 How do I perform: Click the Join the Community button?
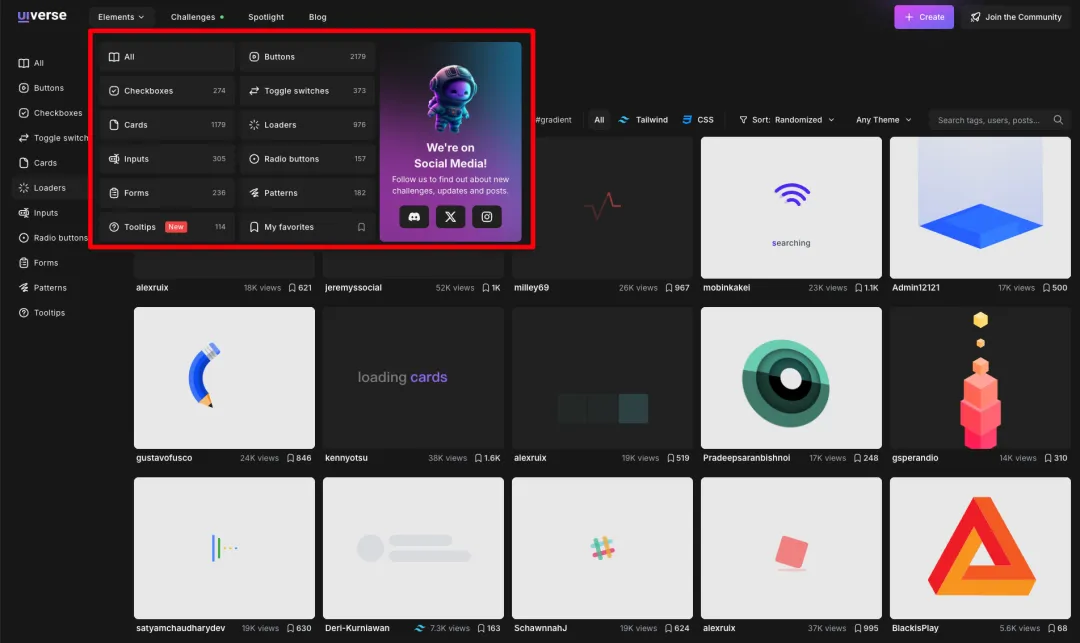click(x=1015, y=16)
